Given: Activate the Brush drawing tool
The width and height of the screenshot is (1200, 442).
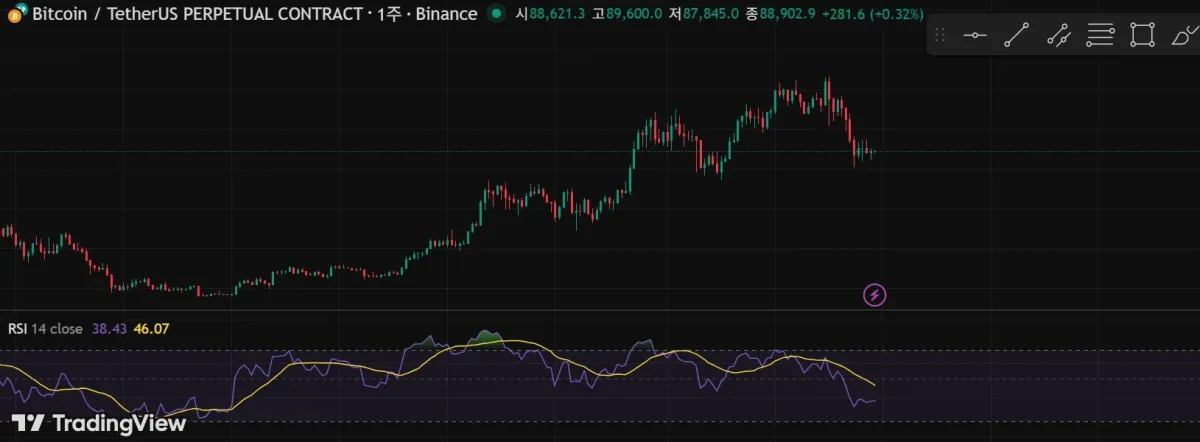Looking at the screenshot, I should 1182,36.
